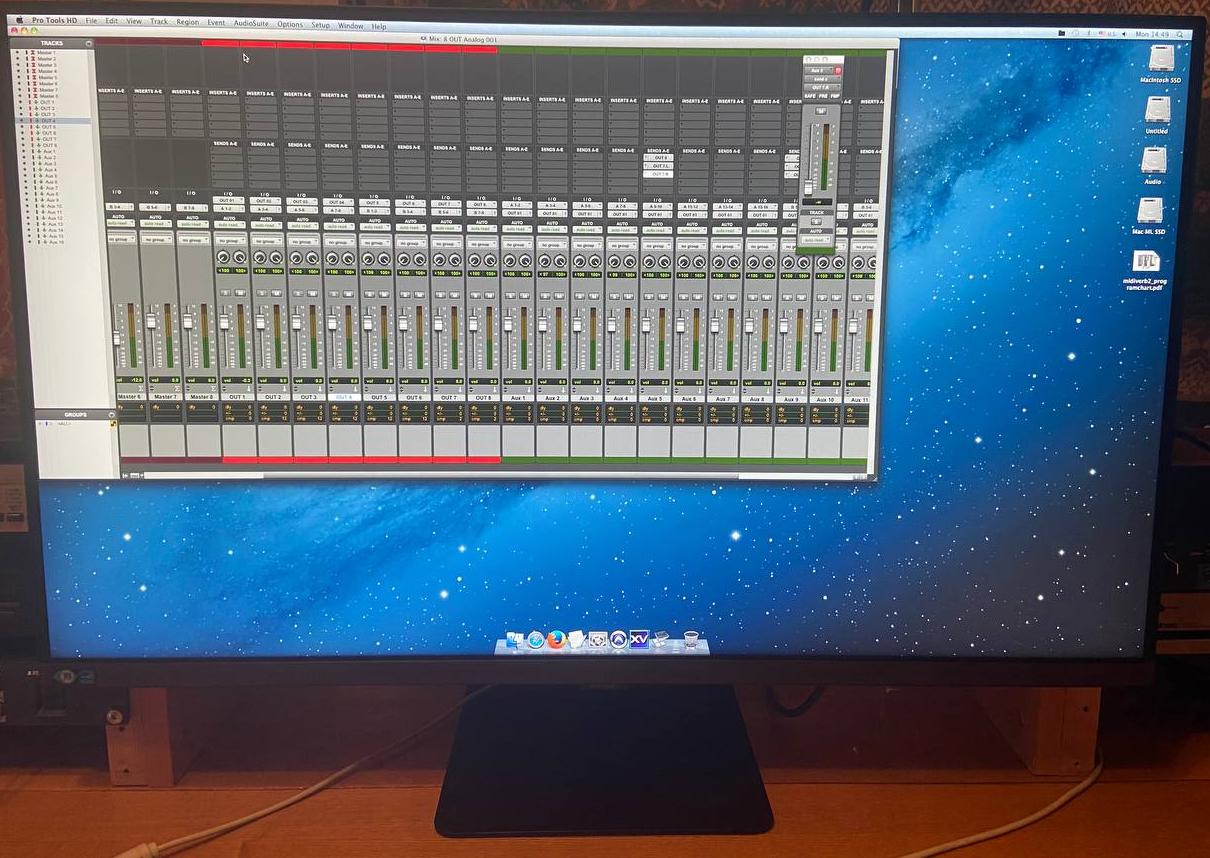Click the OUT 5 left pan knob
The width and height of the screenshot is (1210, 858).
point(368,258)
